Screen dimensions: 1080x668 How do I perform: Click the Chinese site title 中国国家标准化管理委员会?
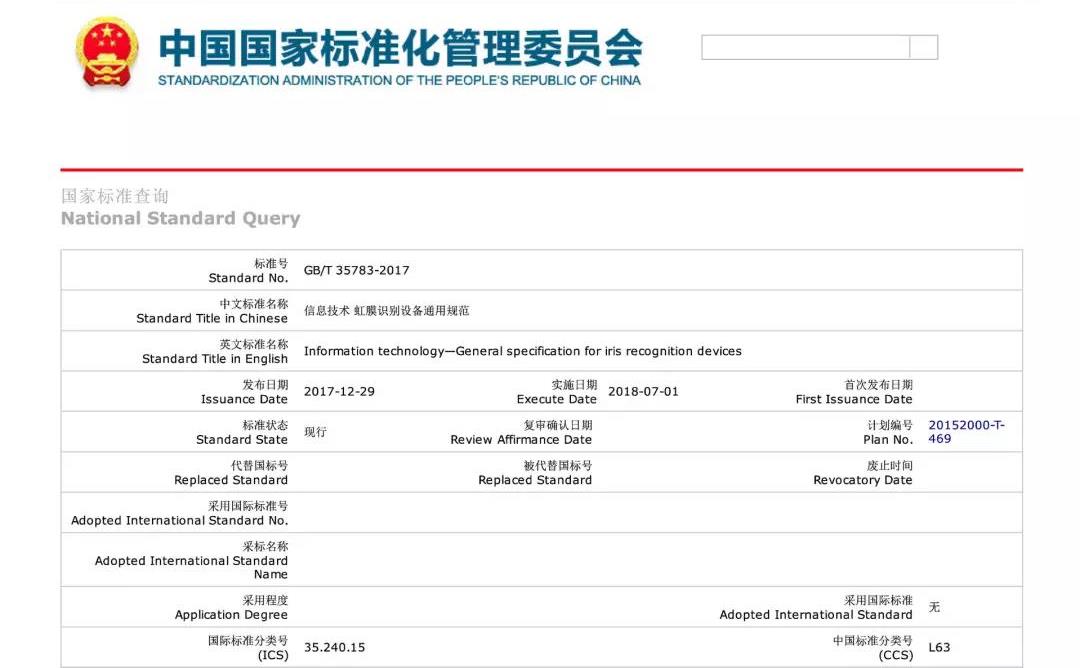tap(400, 46)
